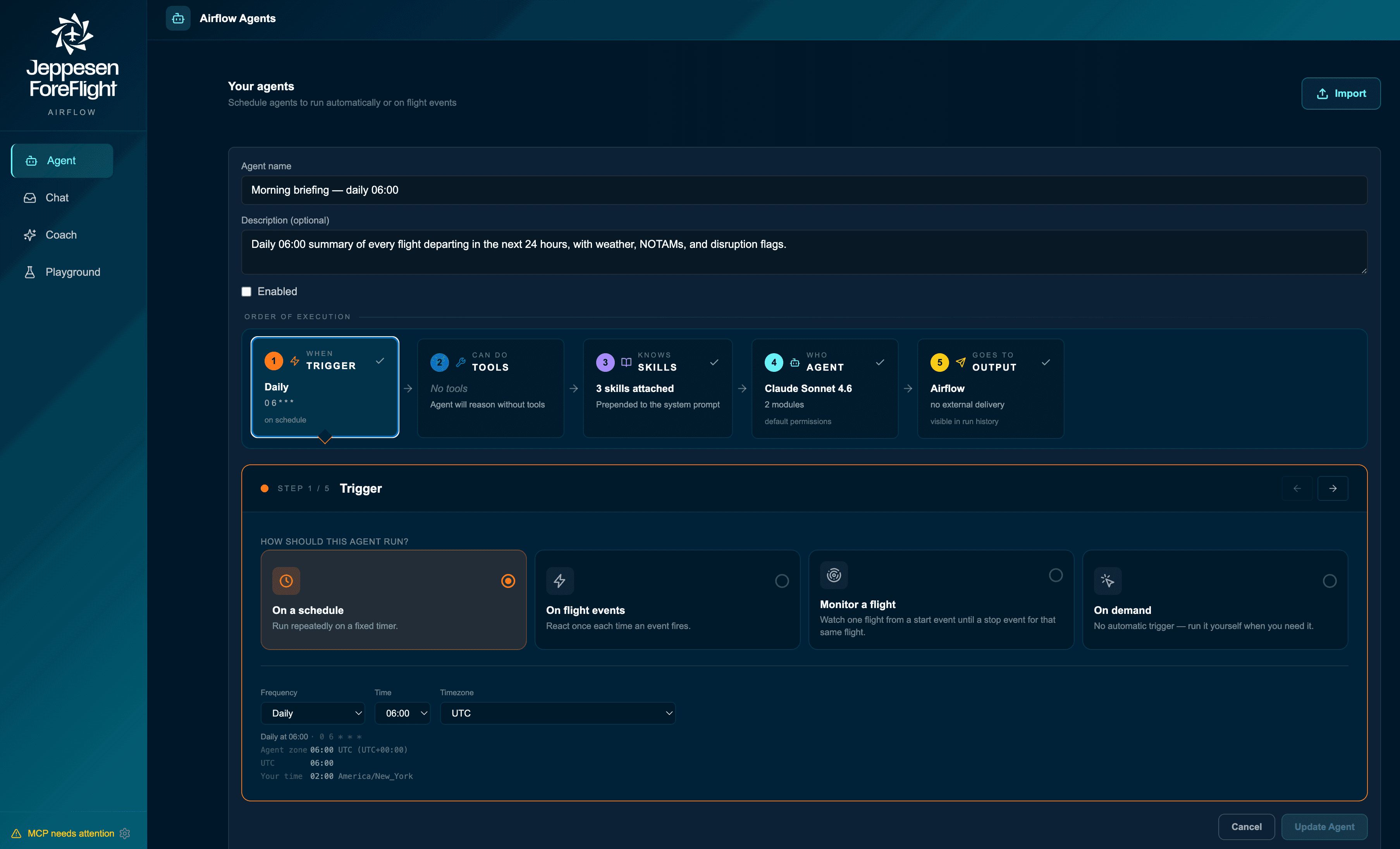Click the Agent robot icon in step 4
The height and width of the screenshot is (849, 1400).
pyautogui.click(x=795, y=362)
